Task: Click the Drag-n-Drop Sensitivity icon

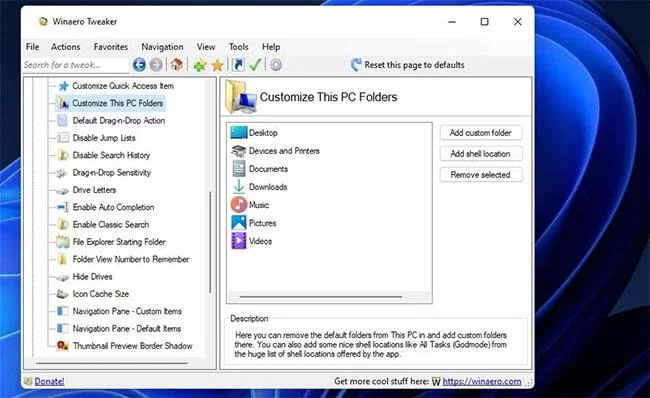Action: (x=62, y=173)
